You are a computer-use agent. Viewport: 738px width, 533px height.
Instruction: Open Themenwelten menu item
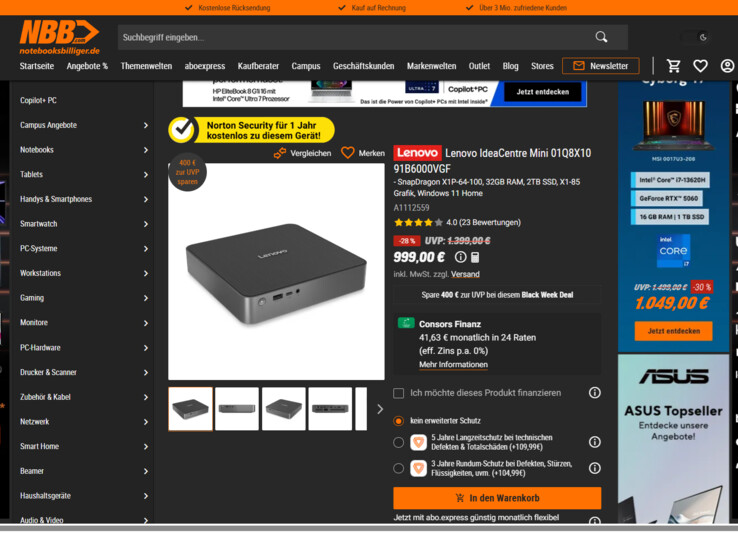pyautogui.click(x=146, y=66)
